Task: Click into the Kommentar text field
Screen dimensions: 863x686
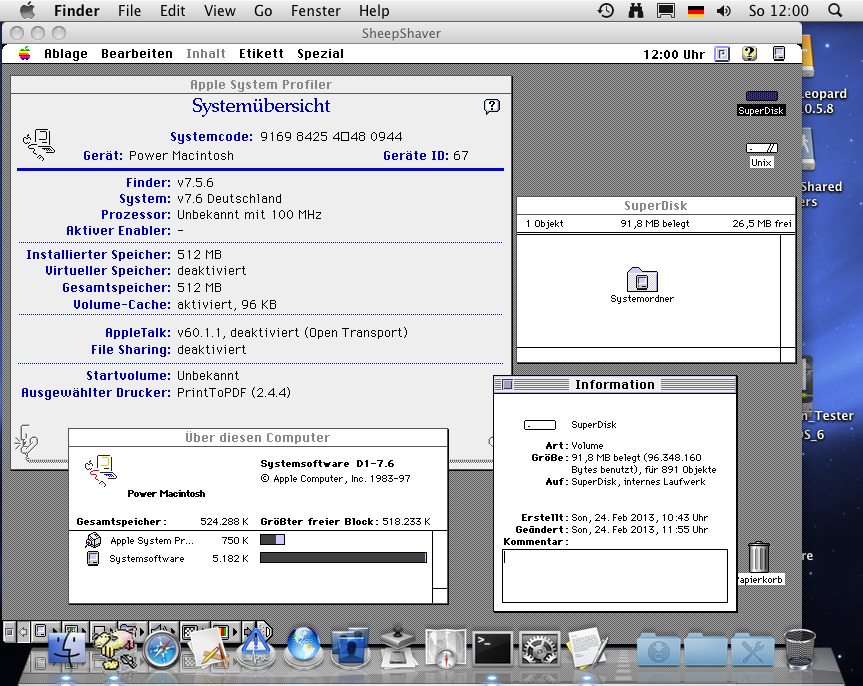Action: (x=615, y=575)
